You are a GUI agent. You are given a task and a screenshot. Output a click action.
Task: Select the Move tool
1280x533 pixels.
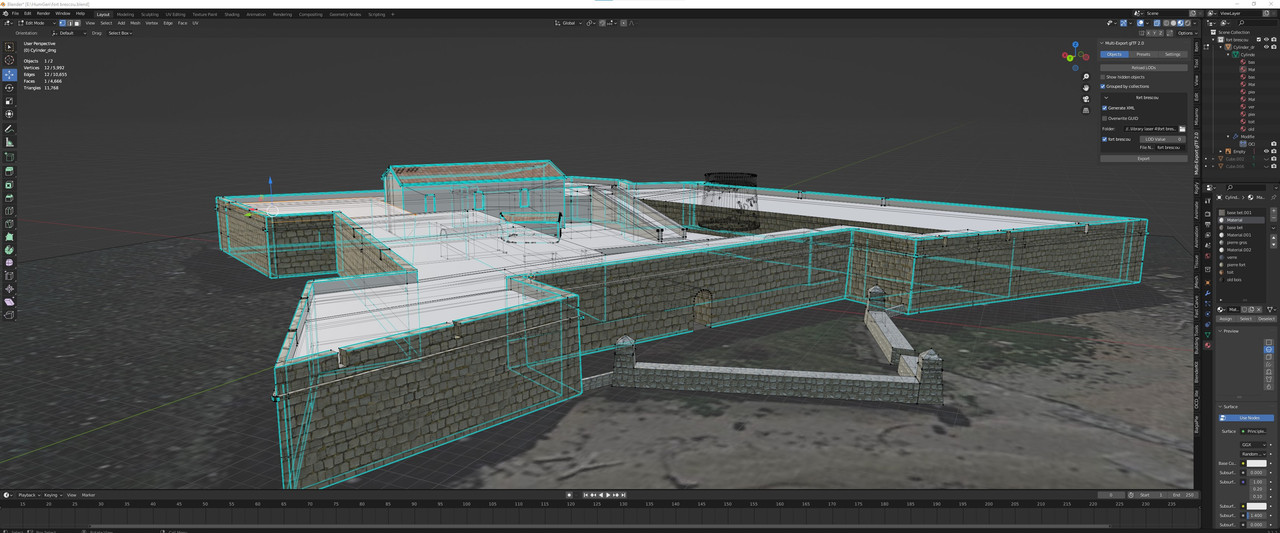[x=10, y=74]
